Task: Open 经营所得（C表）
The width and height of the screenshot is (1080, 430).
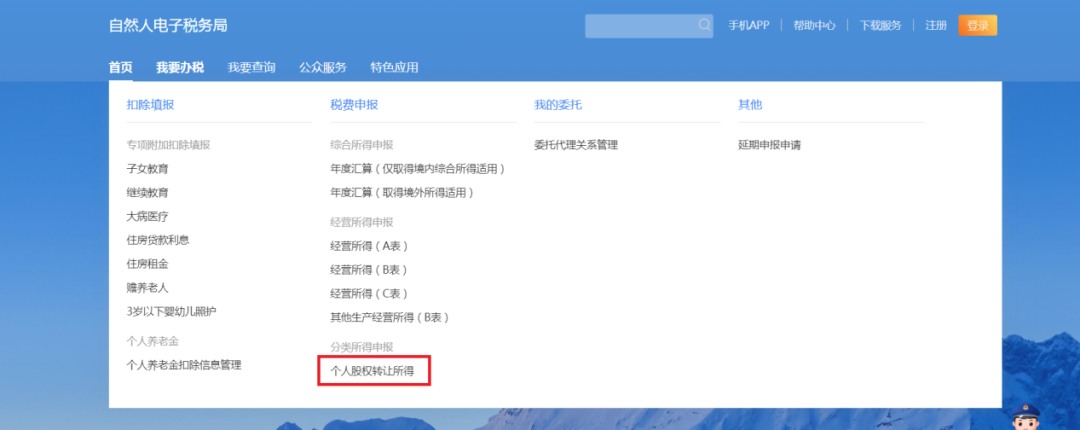Action: coord(370,294)
